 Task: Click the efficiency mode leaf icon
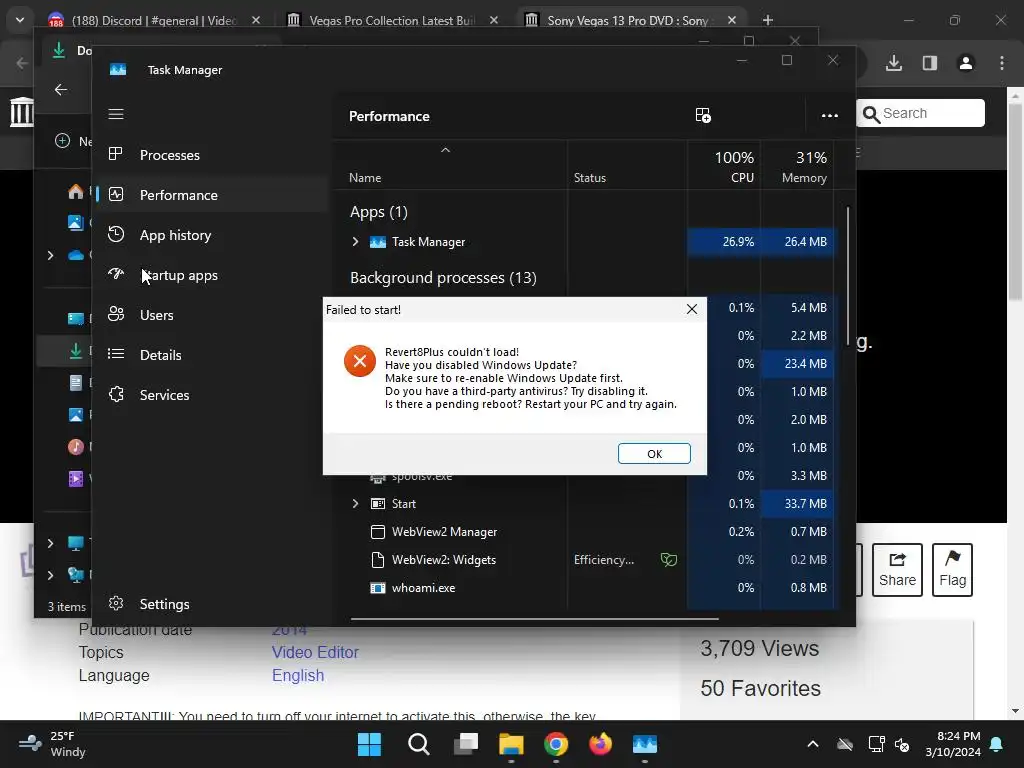pyautogui.click(x=669, y=560)
